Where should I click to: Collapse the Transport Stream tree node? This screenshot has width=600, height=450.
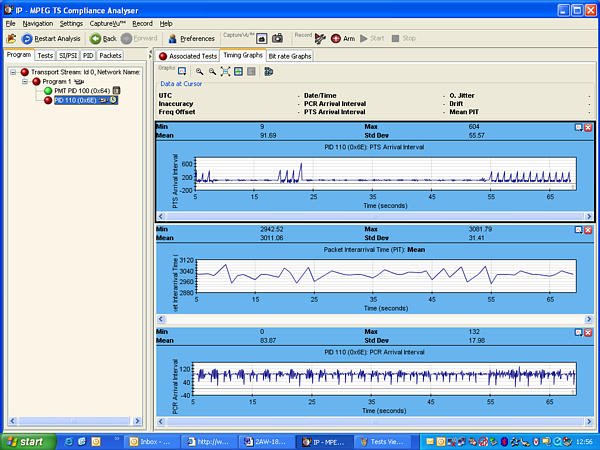13,72
